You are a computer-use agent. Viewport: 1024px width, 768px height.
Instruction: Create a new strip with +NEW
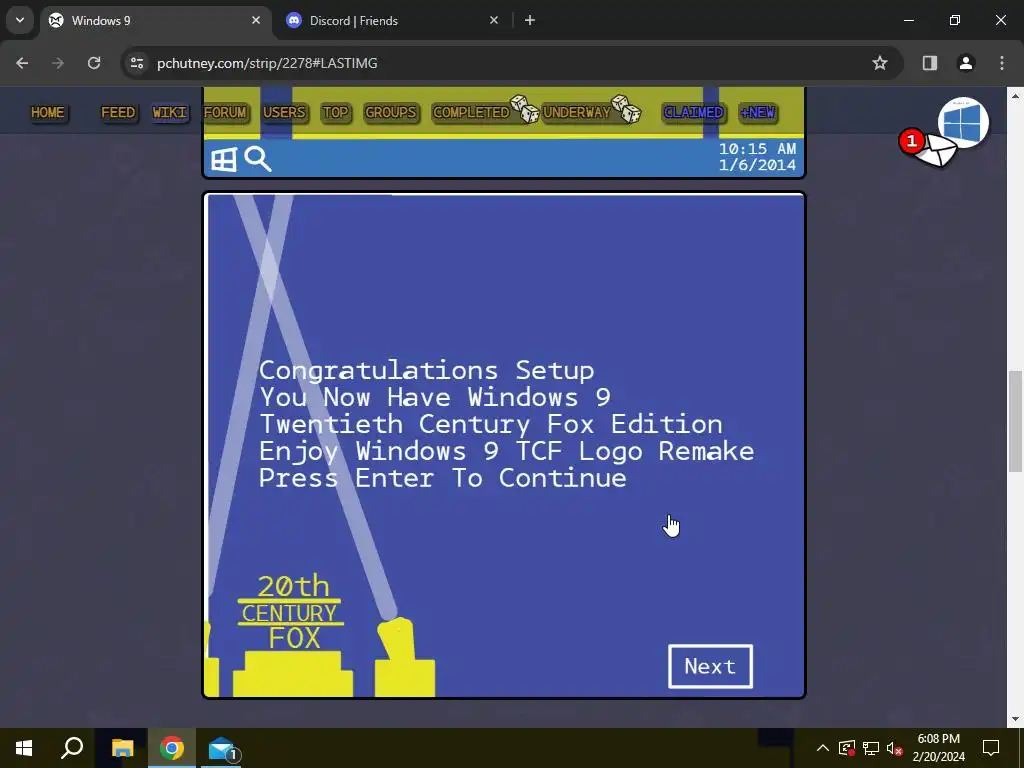[758, 112]
